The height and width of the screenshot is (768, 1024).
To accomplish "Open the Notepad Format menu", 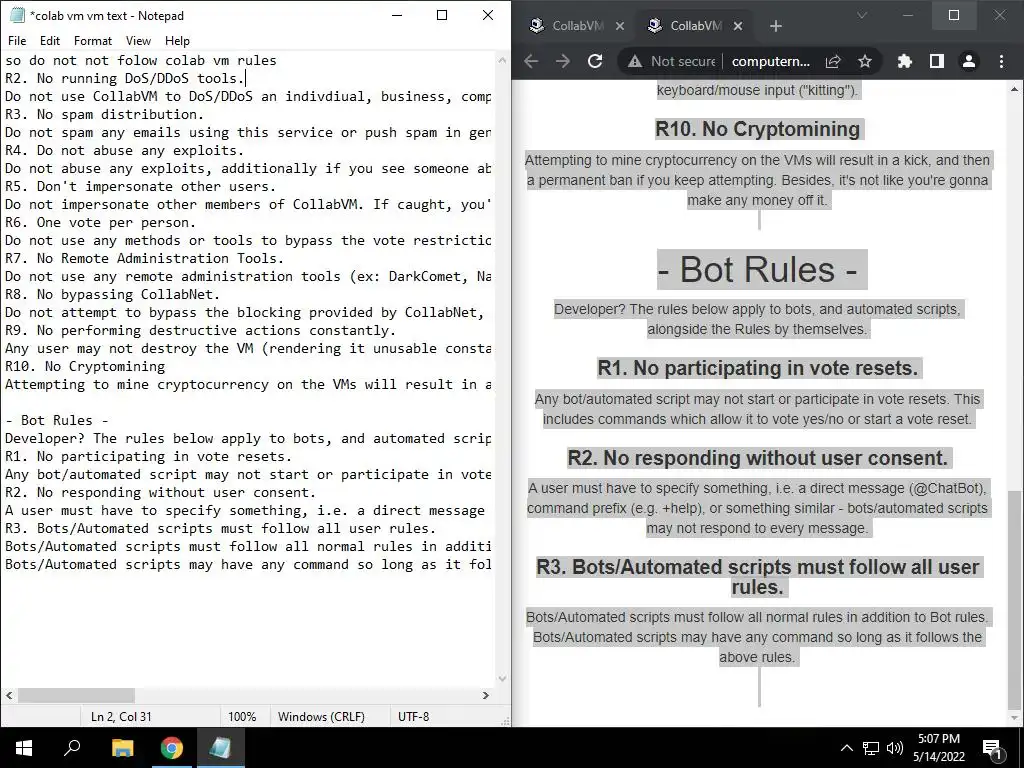I will 93,40.
